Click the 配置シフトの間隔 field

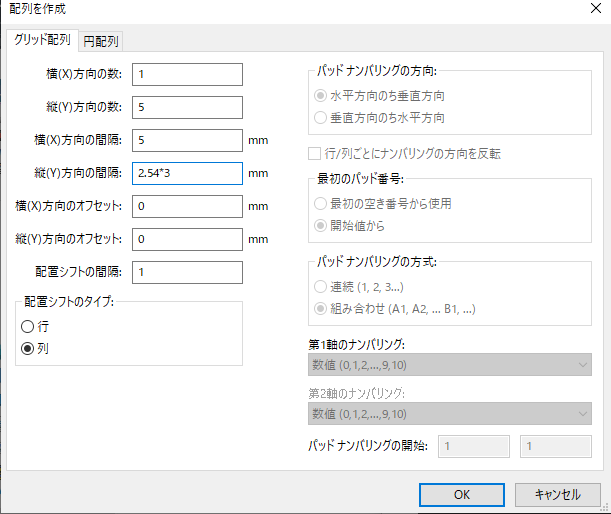pyautogui.click(x=187, y=272)
